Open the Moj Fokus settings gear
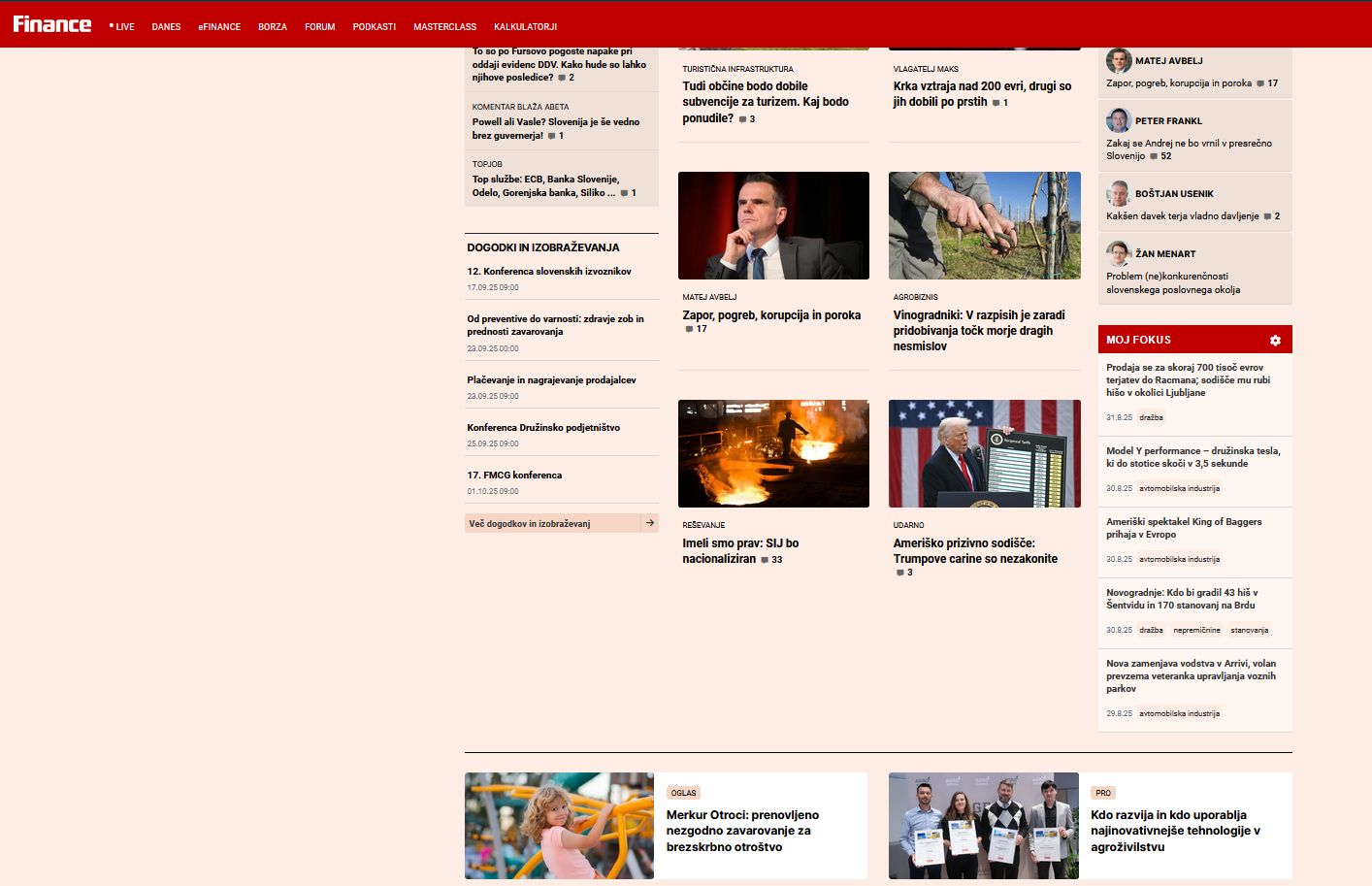This screenshot has width=1372, height=886. [1275, 341]
